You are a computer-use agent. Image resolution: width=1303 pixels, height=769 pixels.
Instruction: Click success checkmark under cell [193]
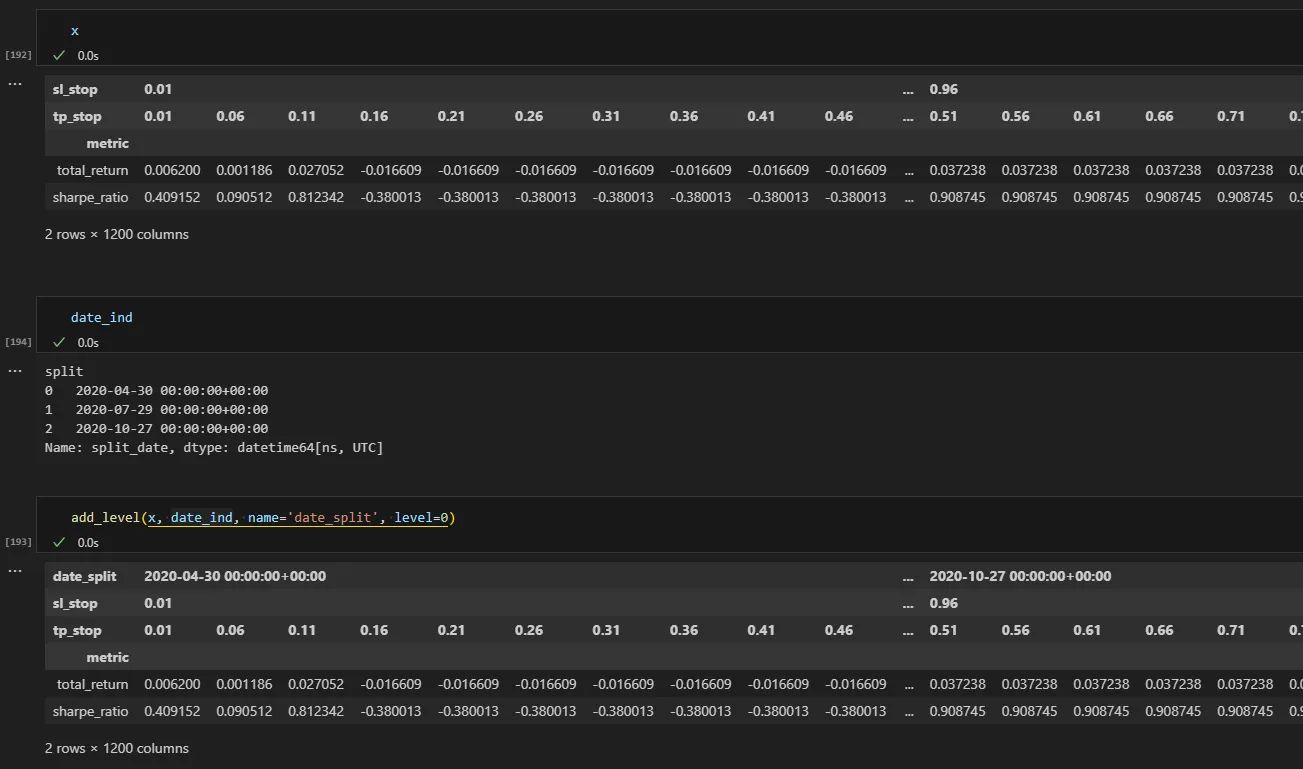pyautogui.click(x=59, y=543)
